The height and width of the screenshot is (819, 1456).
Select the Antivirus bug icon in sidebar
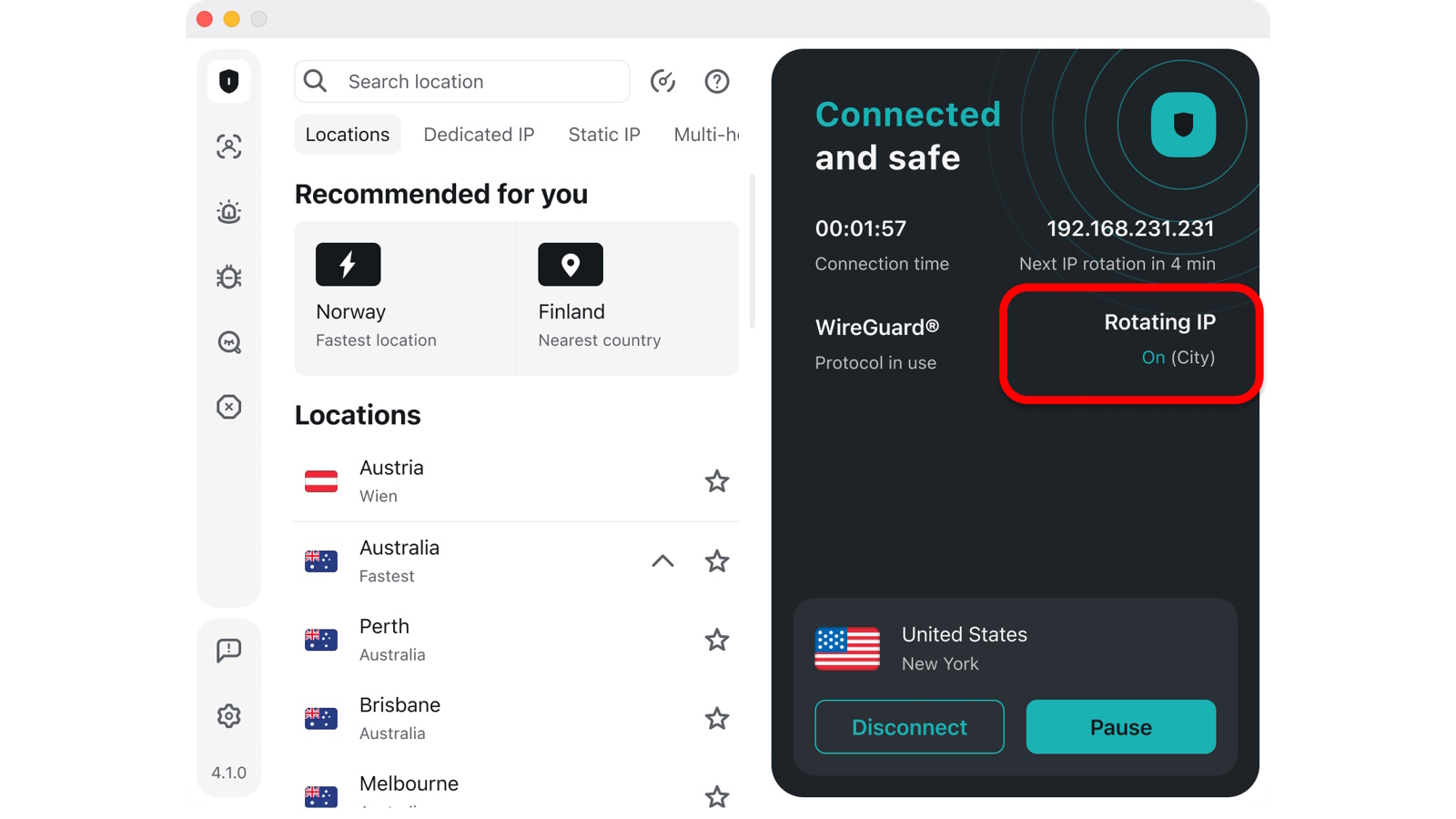click(x=228, y=277)
